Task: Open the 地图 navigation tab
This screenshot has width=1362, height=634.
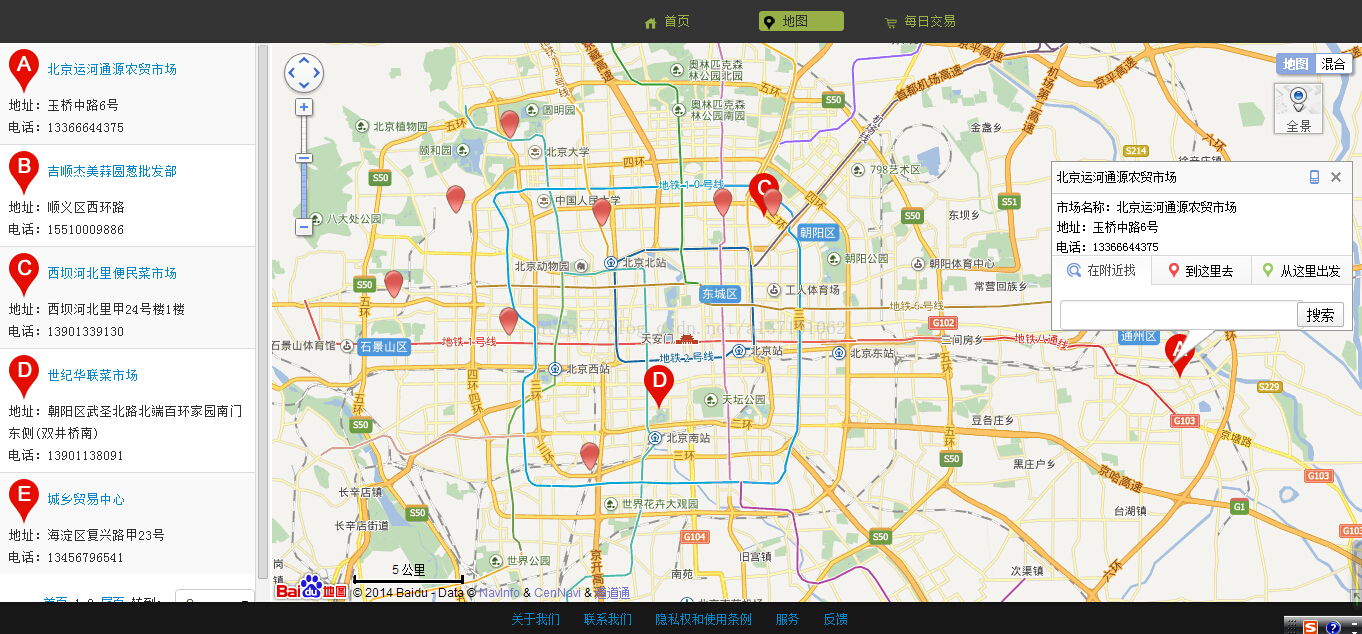Action: click(801, 21)
